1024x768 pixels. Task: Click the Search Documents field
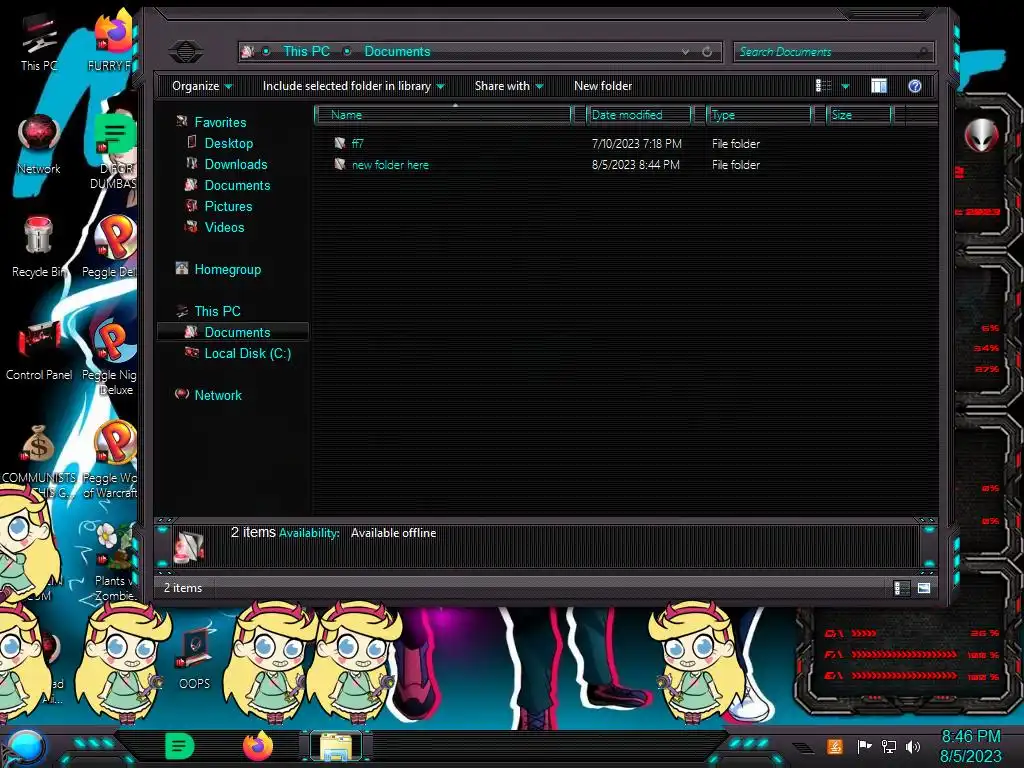833,52
